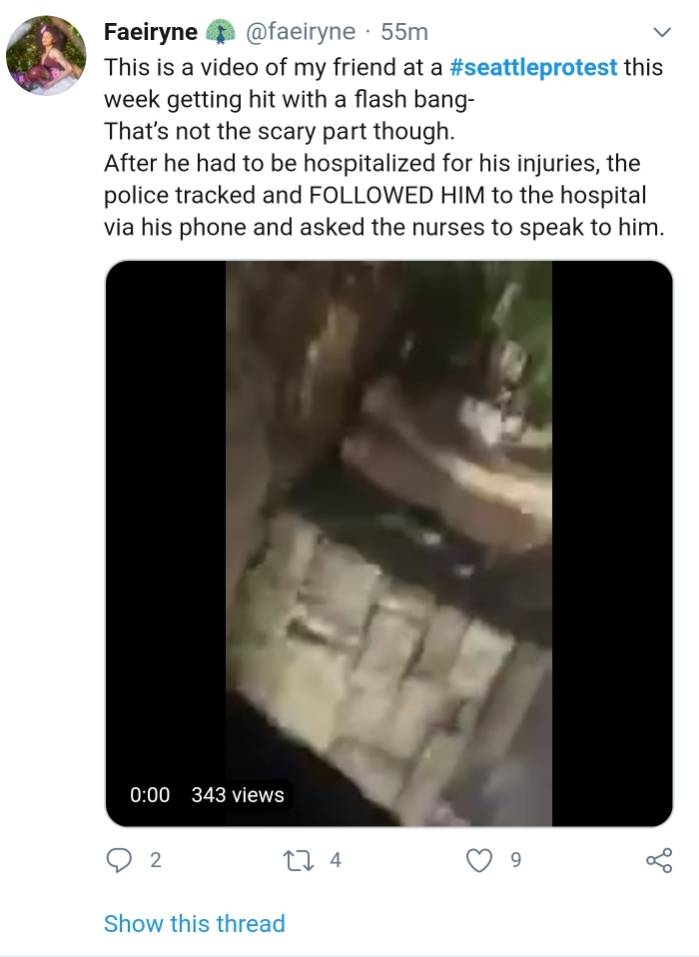
Task: Click the peacock emoji beside Faeiryne
Action: click(x=220, y=32)
